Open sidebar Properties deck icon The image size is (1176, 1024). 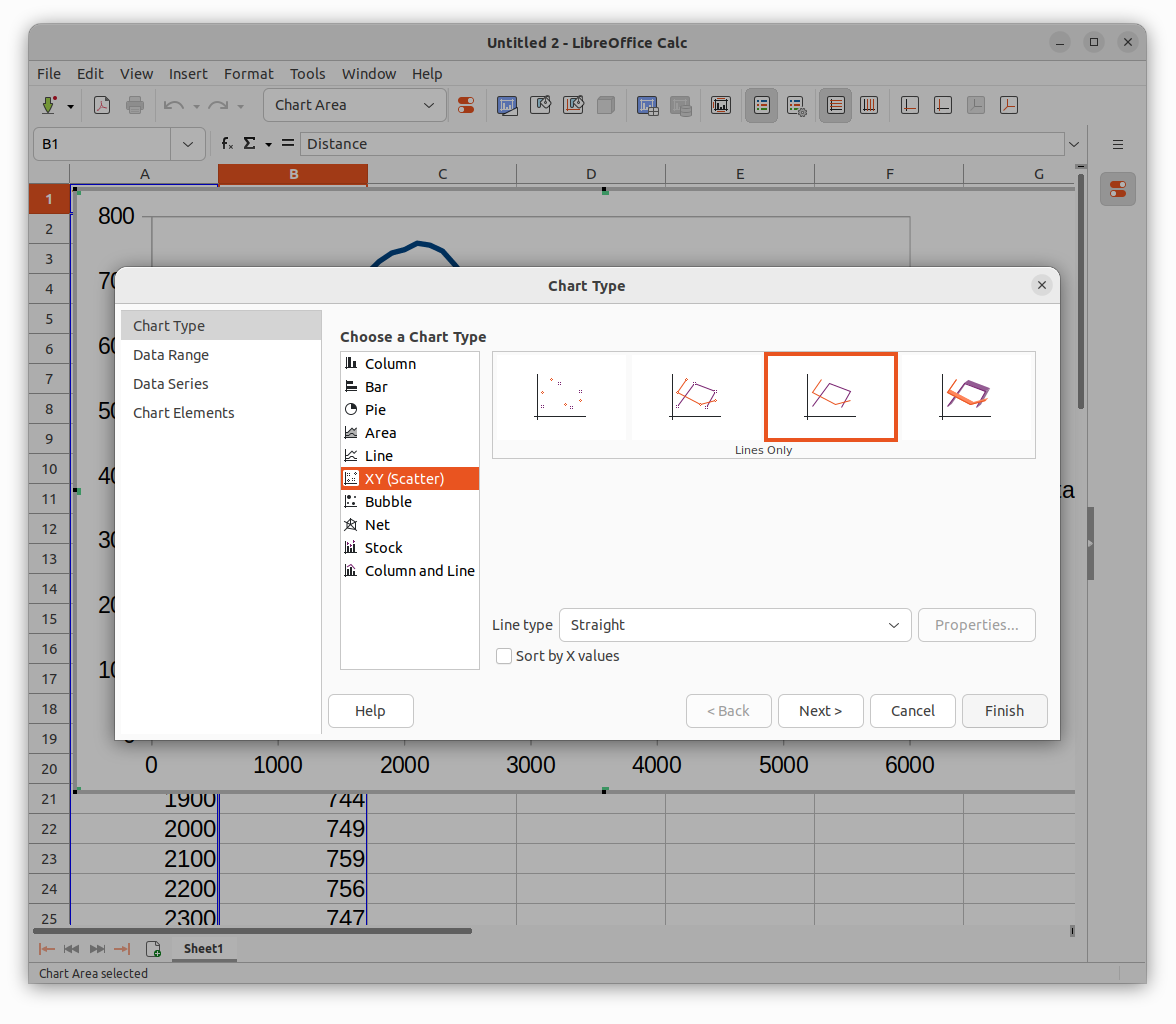tap(1118, 190)
